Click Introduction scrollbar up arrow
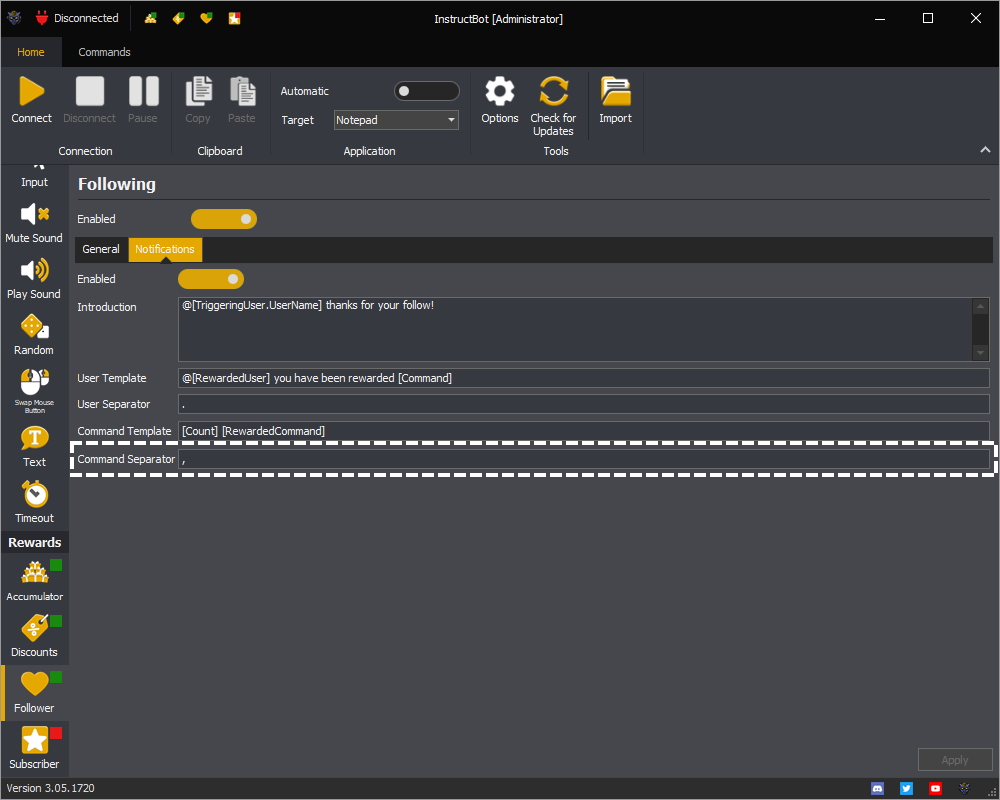Viewport: 1000px width, 800px height. pos(981,306)
